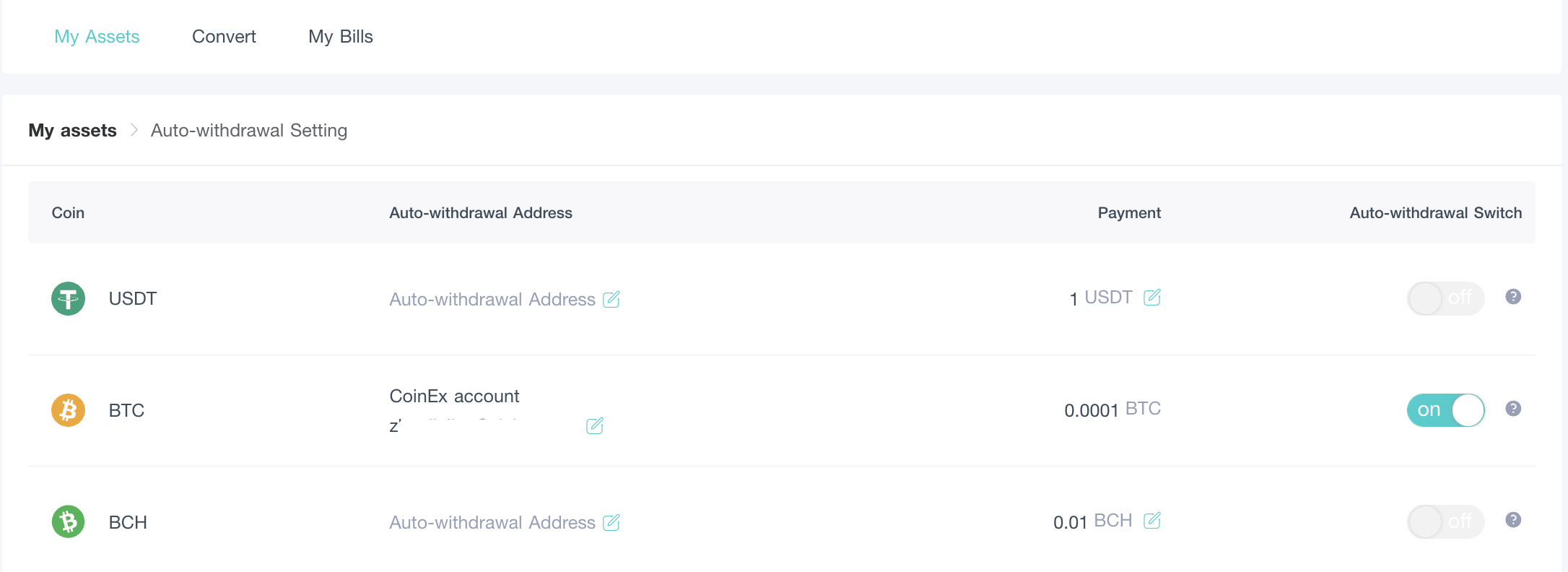Edit the BCH auto-withdrawal address
The height and width of the screenshot is (572, 1568).
[x=611, y=522]
